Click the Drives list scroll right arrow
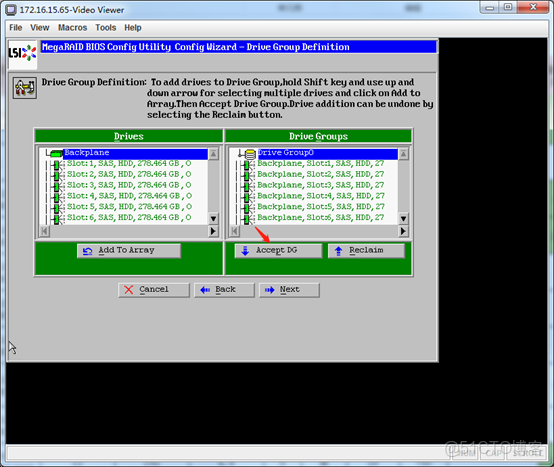Image resolution: width=554 pixels, height=467 pixels. coord(213,231)
